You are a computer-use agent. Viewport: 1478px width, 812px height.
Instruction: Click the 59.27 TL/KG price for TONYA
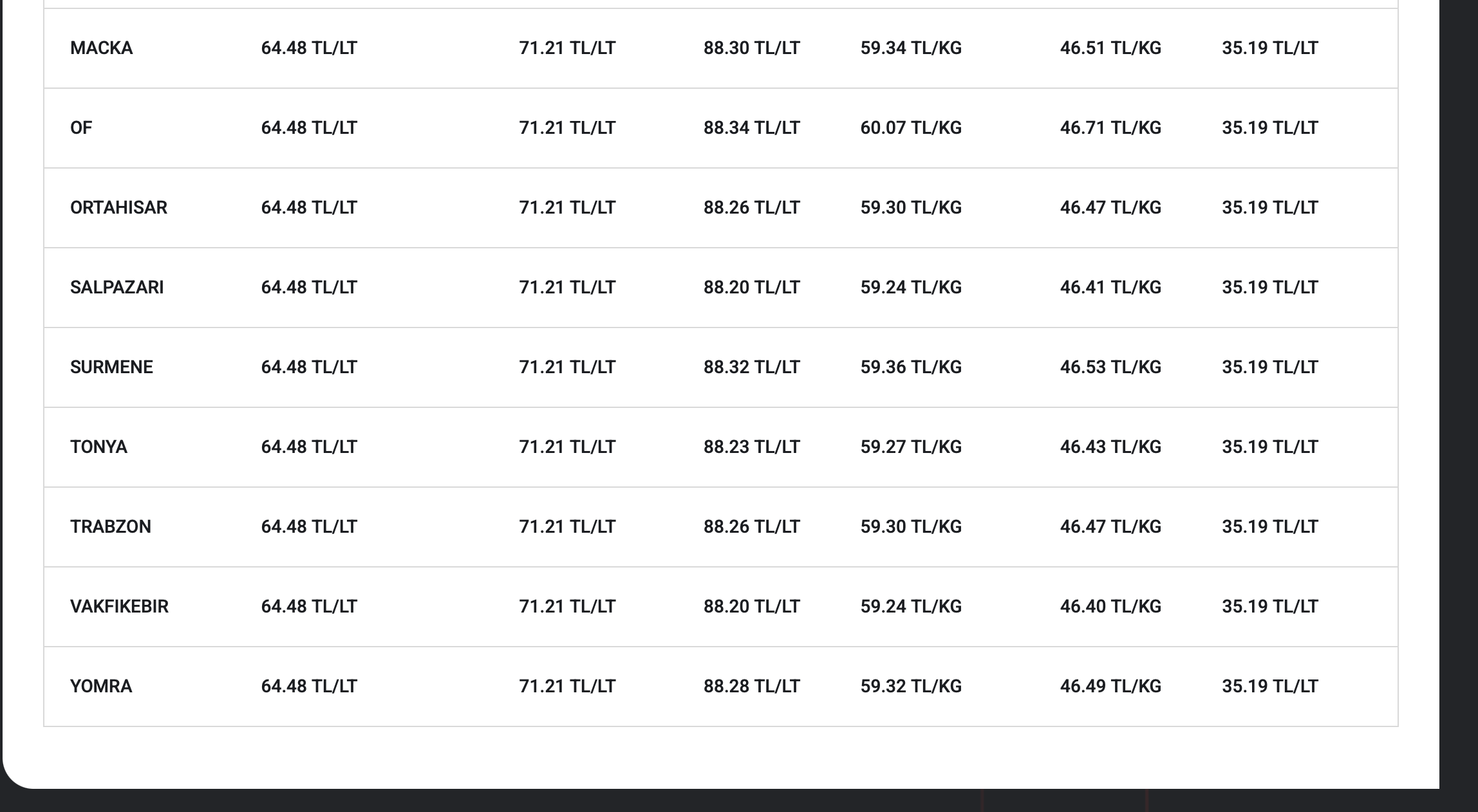[911, 447]
